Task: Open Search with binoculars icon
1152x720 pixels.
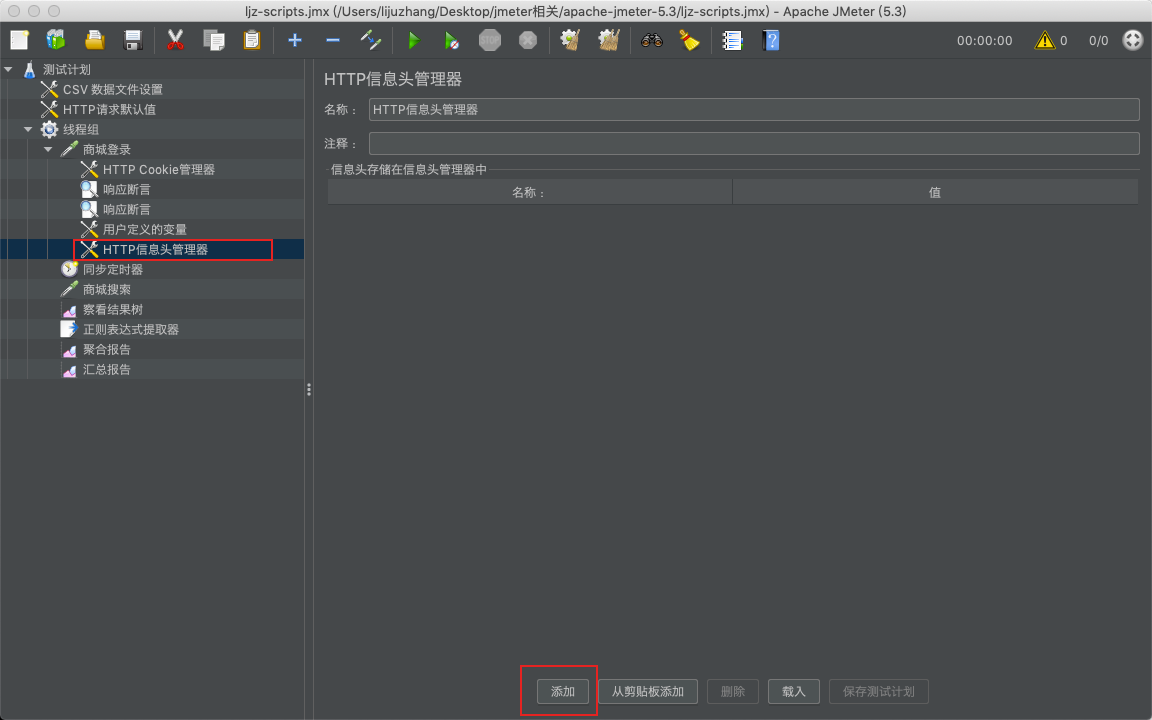Action: point(652,40)
